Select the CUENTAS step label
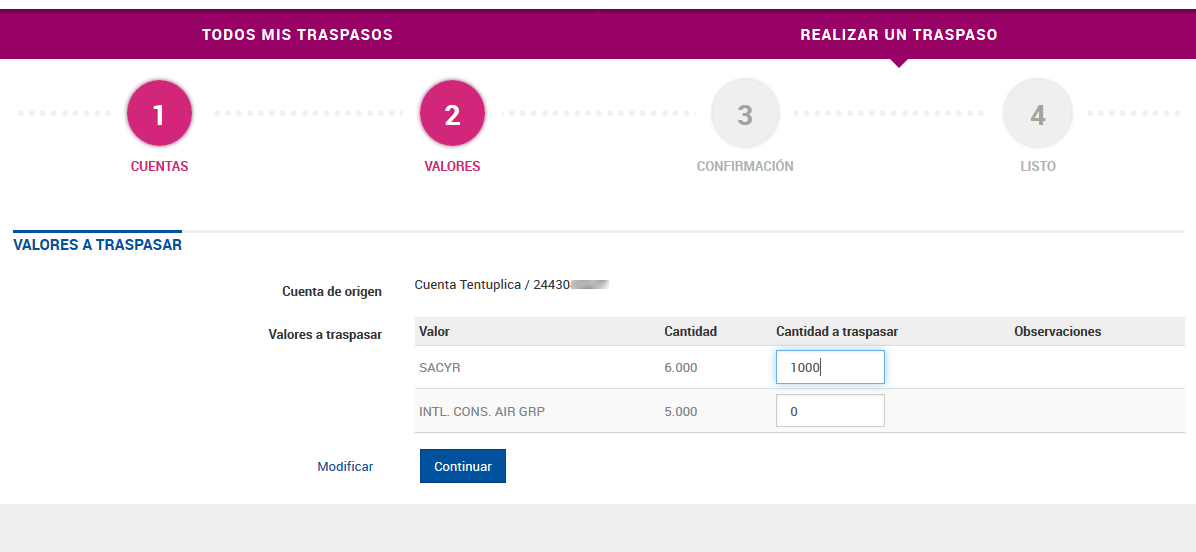Screen dimensions: 1196x552 [x=159, y=167]
